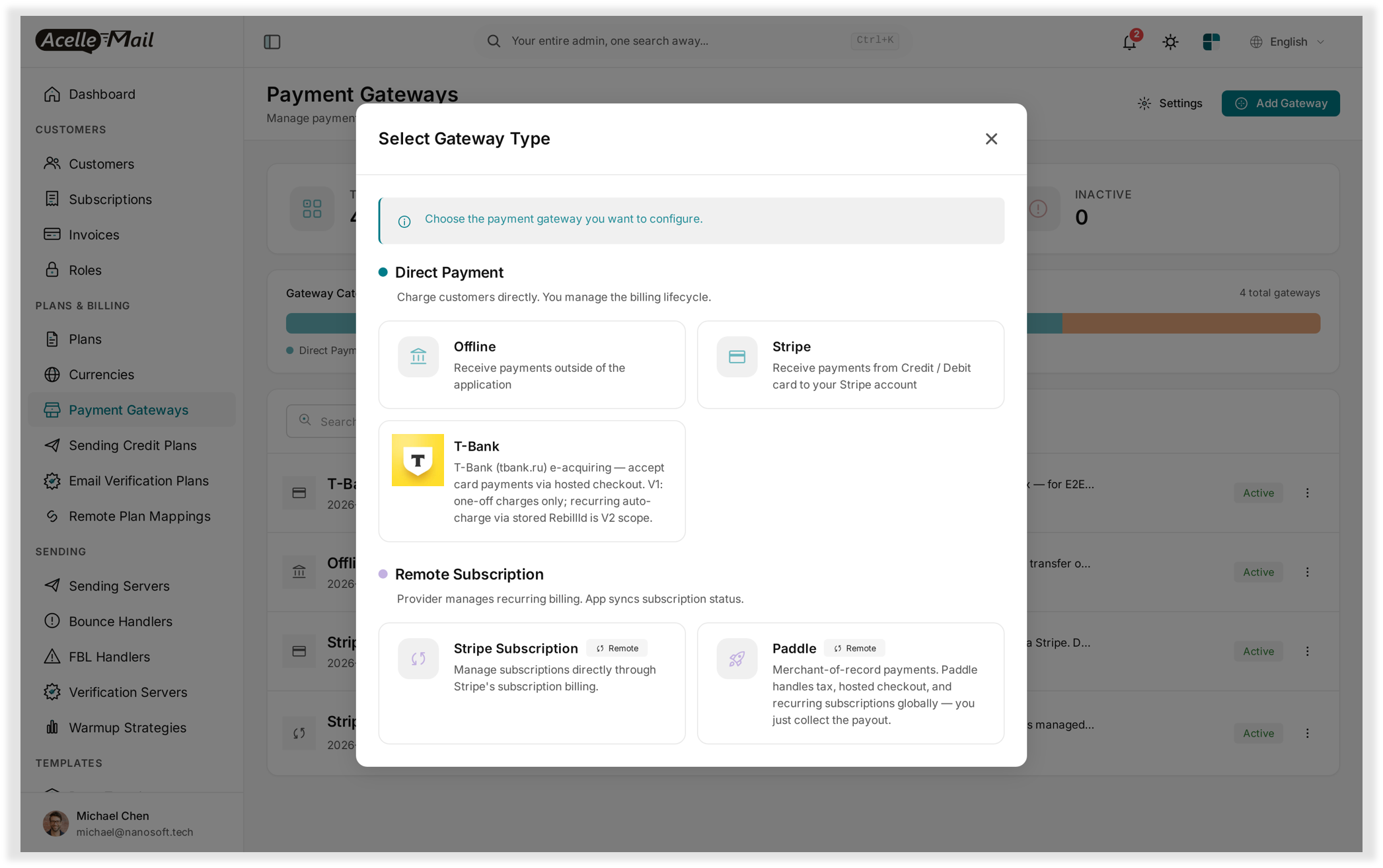Open the Offline row's three-dot menu
The width and height of the screenshot is (1383, 868).
tap(1306, 572)
